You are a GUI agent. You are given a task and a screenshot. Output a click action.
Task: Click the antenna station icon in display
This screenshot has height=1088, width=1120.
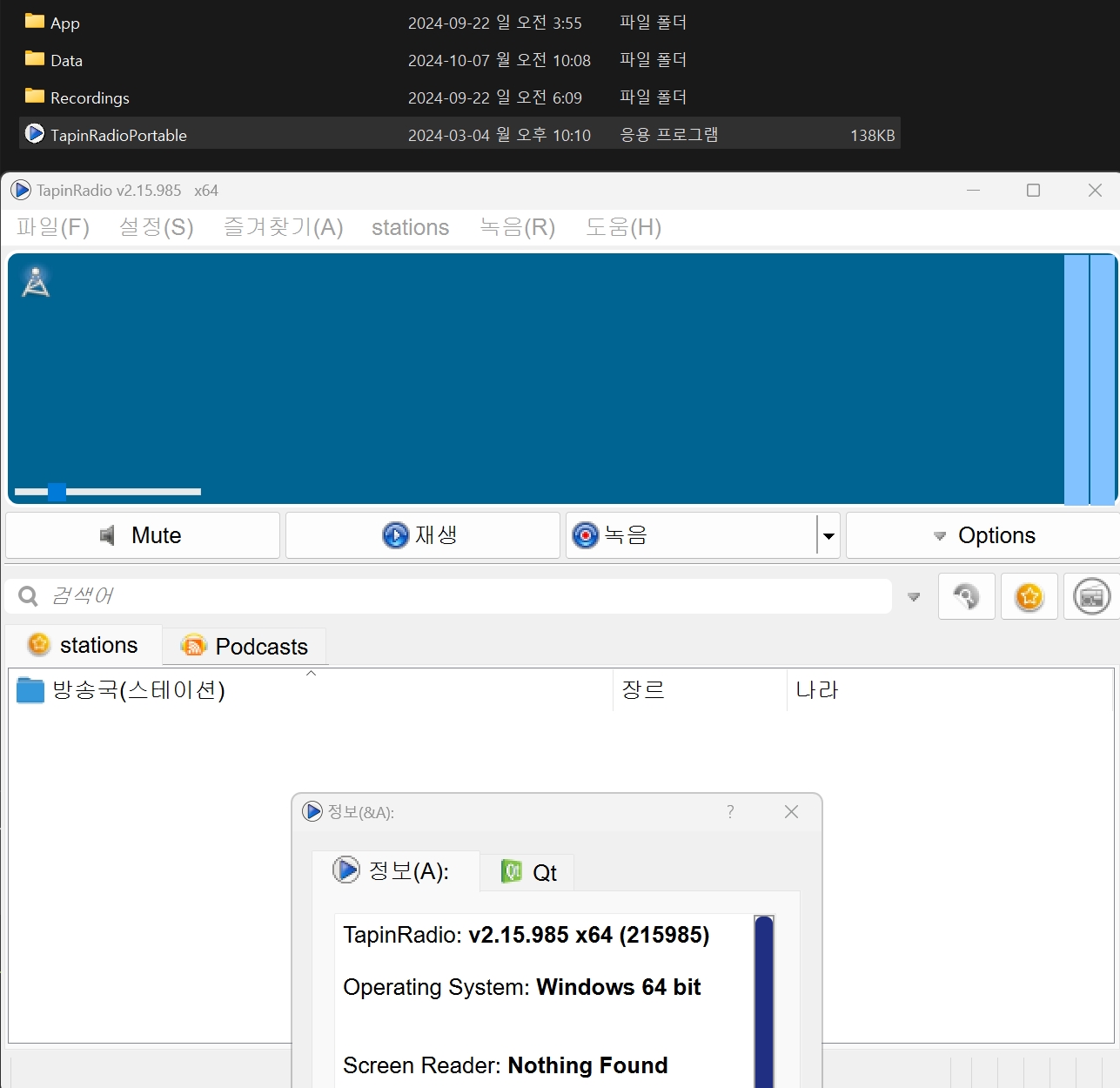(36, 282)
